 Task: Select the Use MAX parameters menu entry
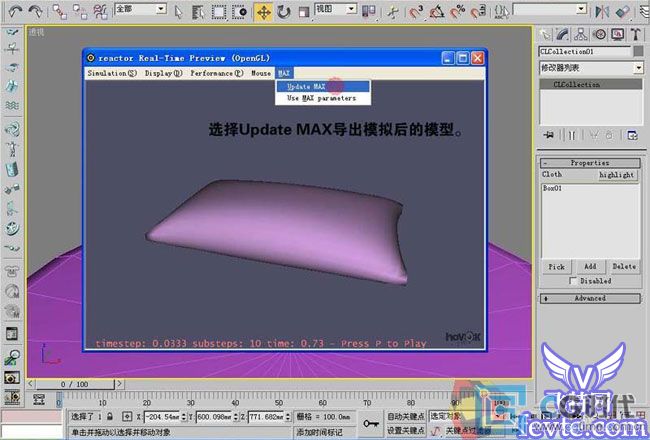[323, 98]
